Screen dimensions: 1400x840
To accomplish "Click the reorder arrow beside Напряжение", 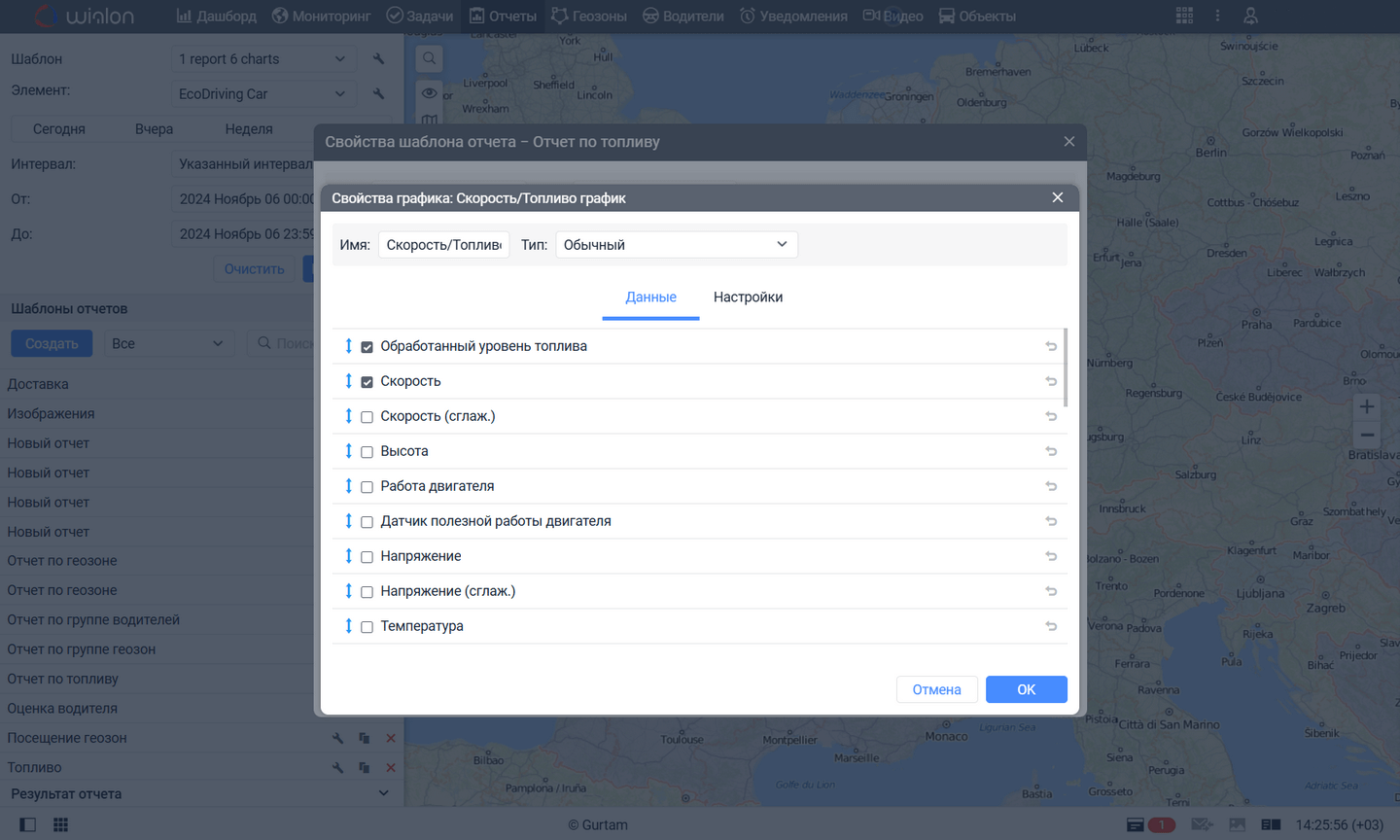I will point(348,556).
